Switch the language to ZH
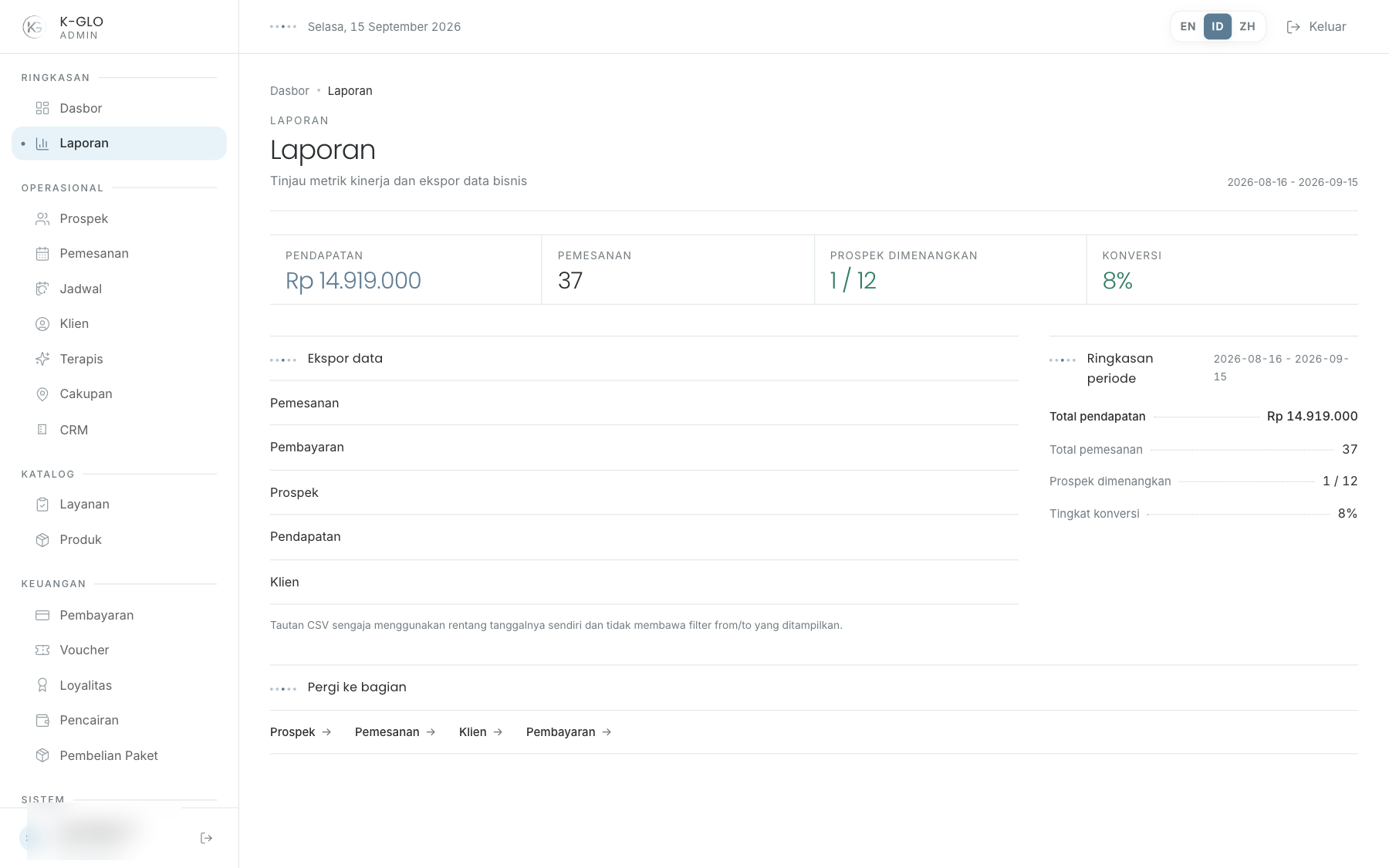Viewport: 1389px width, 868px height. [1247, 26]
